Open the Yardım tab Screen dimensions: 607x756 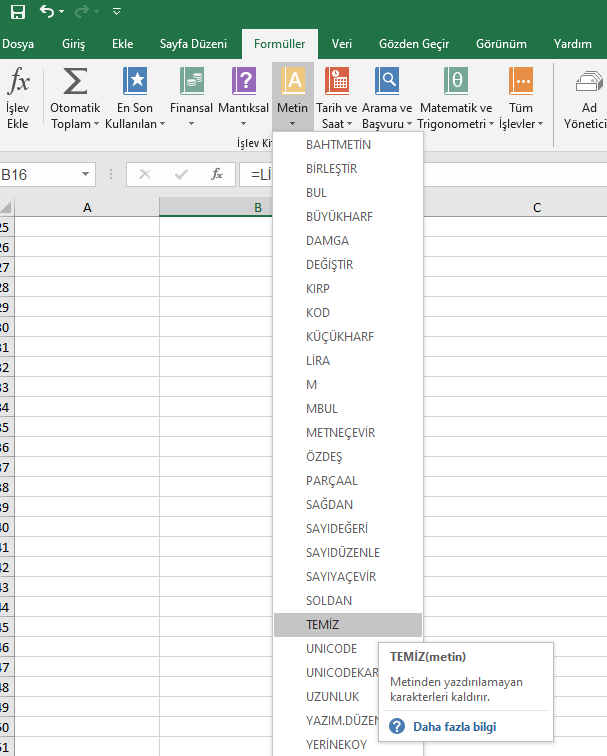point(573,44)
